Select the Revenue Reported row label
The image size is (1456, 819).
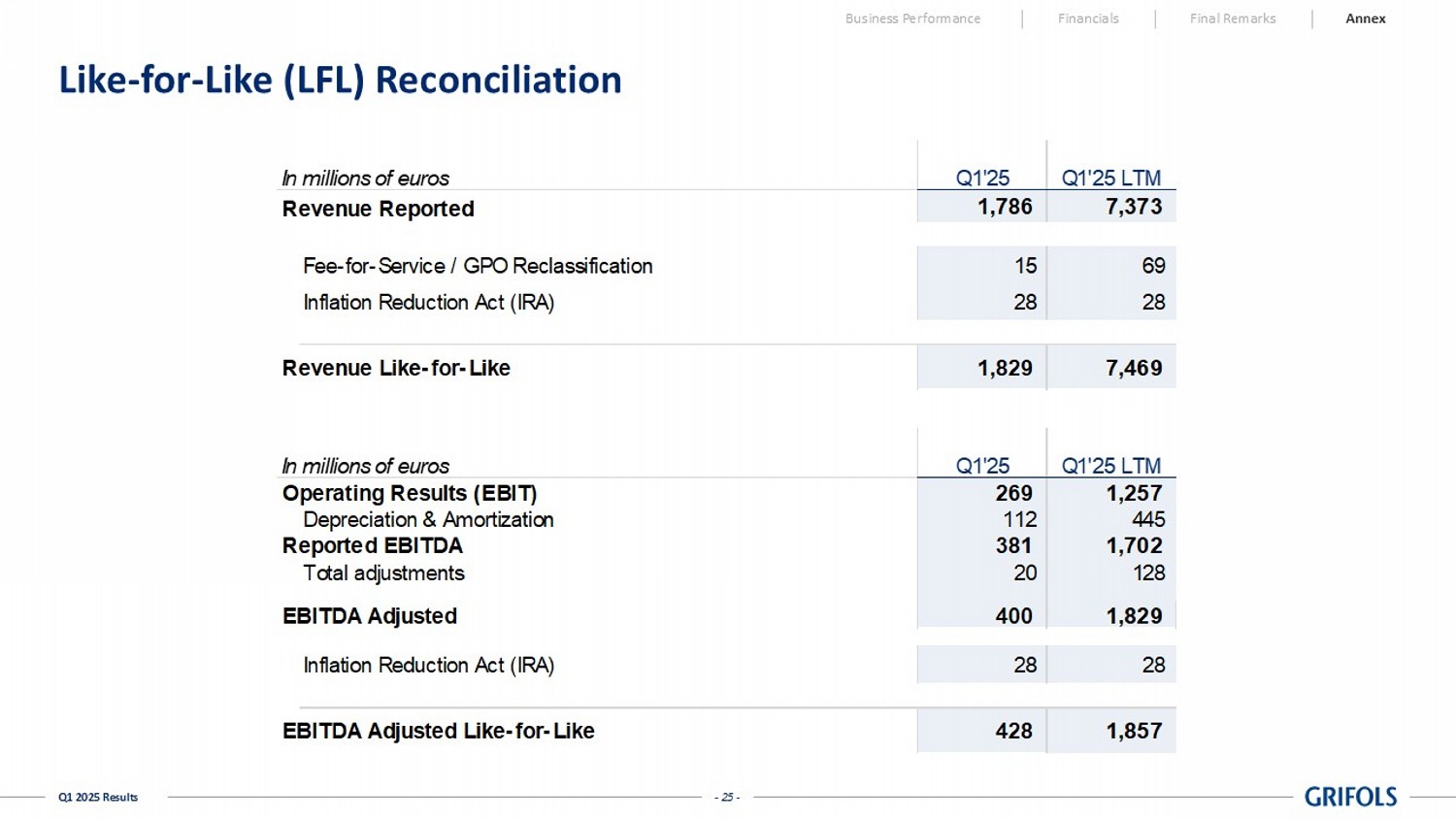click(378, 209)
